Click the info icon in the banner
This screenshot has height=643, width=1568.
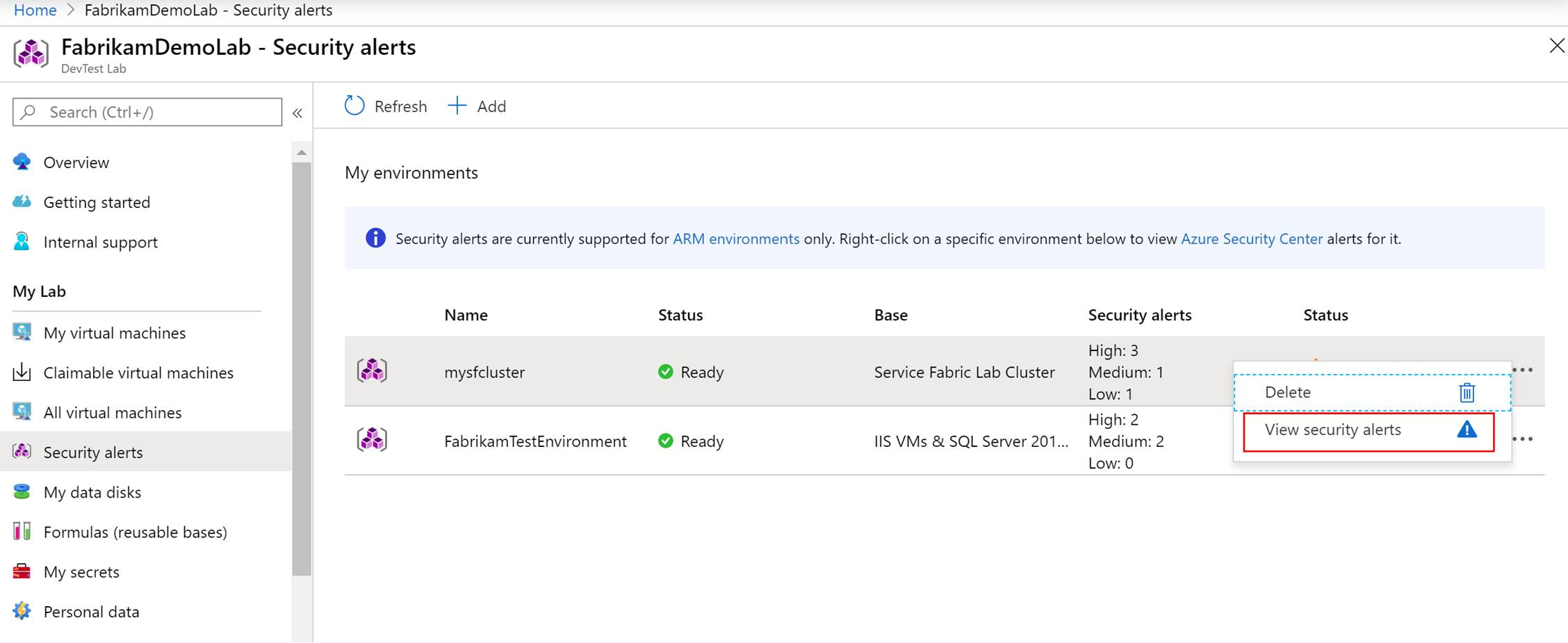(375, 238)
